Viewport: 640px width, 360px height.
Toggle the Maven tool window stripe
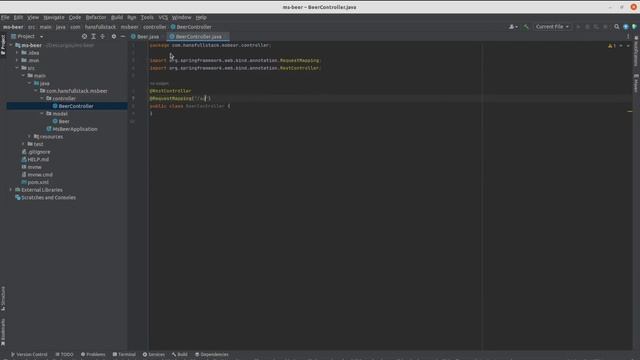[x=636, y=83]
